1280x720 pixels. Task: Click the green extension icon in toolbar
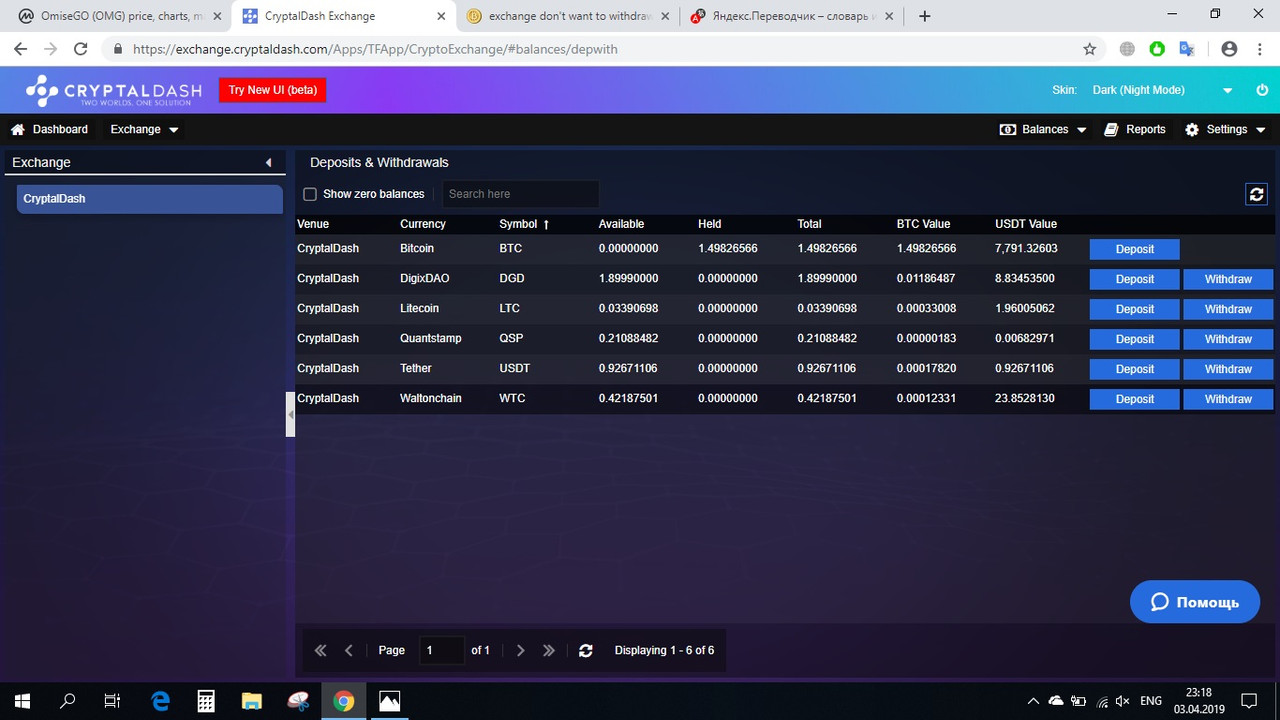[1157, 48]
